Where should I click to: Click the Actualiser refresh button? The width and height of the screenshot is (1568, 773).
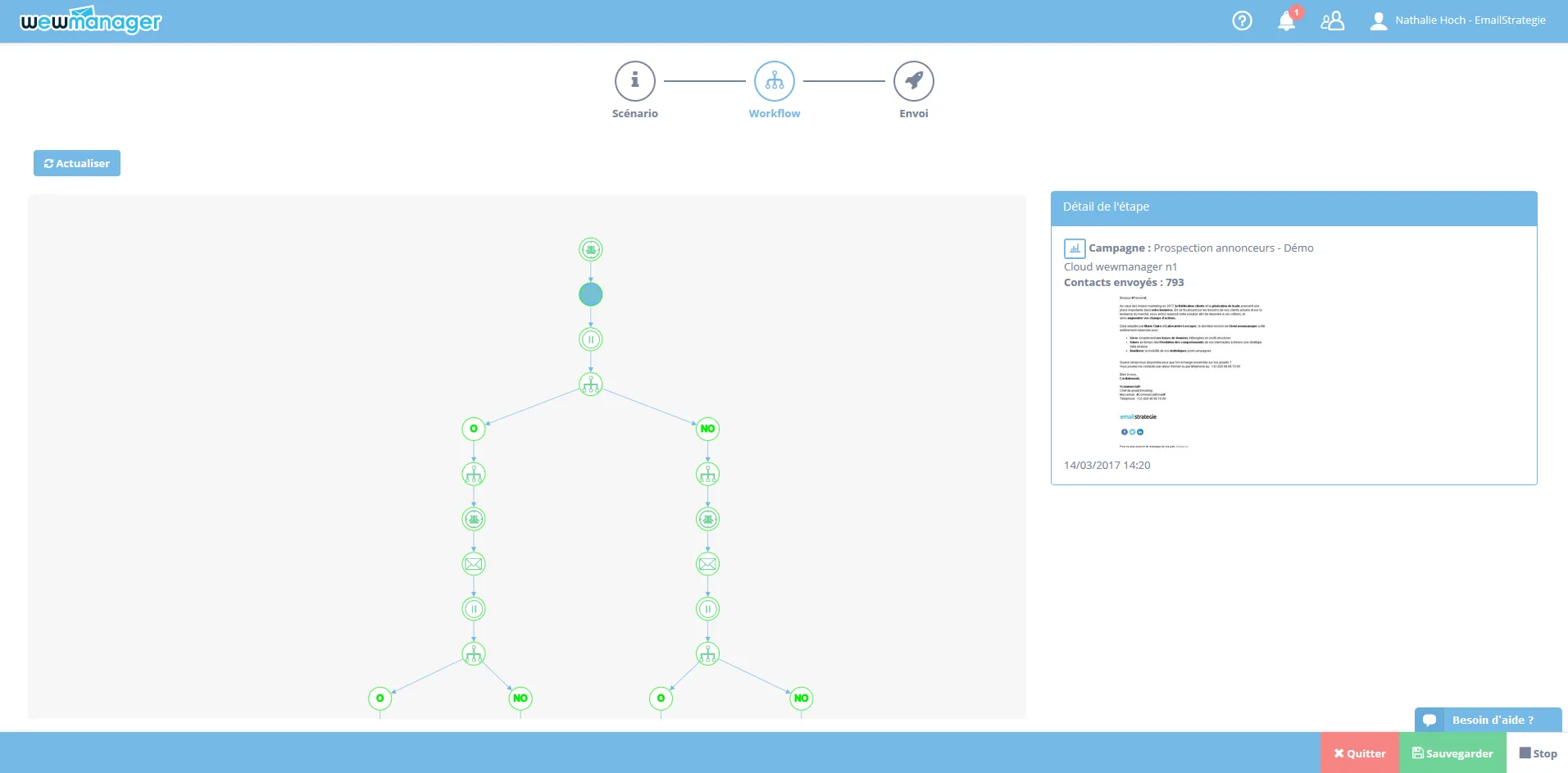77,163
